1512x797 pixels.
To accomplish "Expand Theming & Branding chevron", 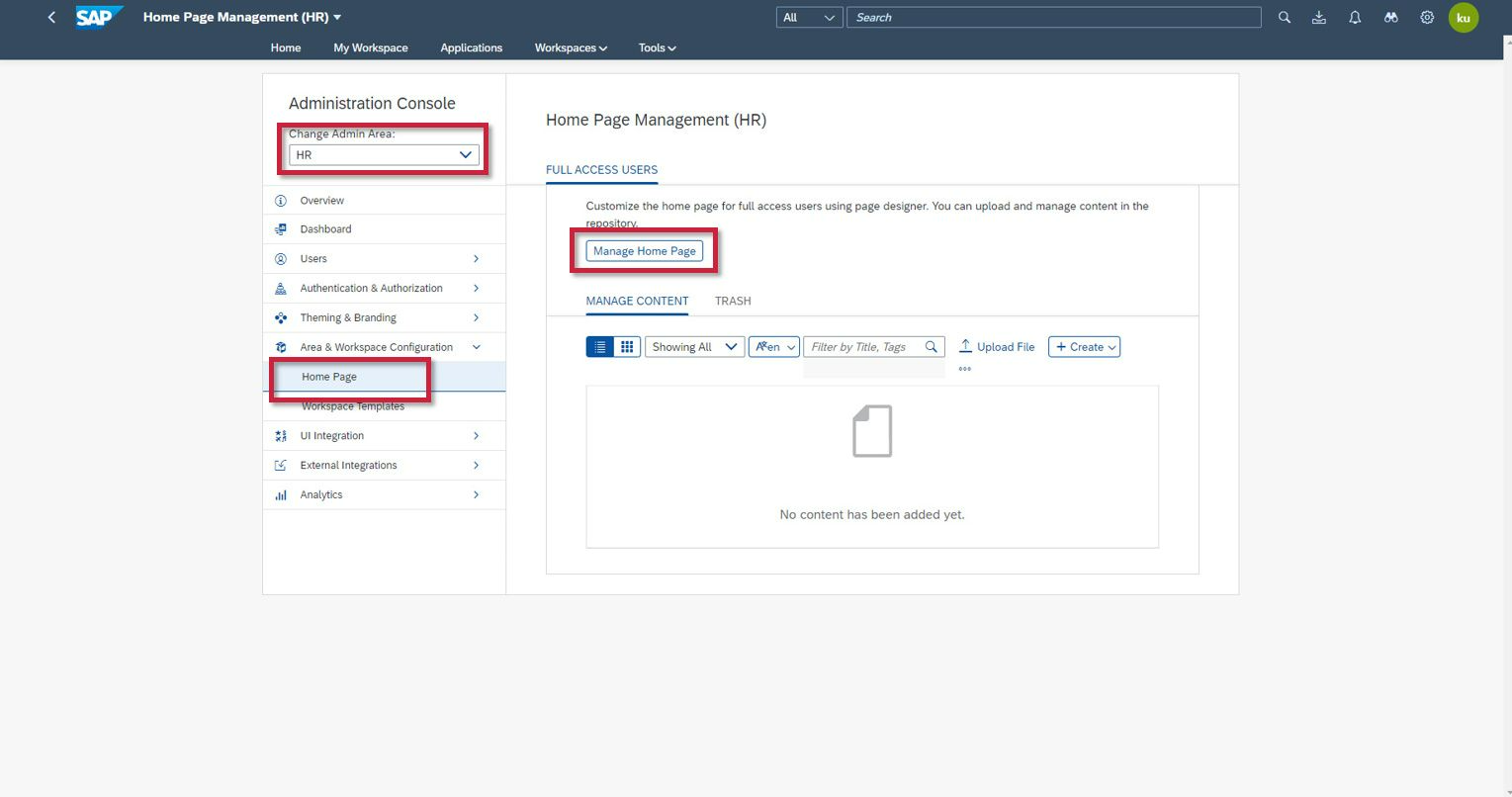I will (x=476, y=318).
